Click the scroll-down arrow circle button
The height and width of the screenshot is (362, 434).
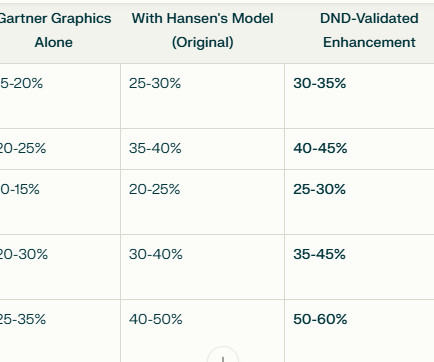pos(223,355)
